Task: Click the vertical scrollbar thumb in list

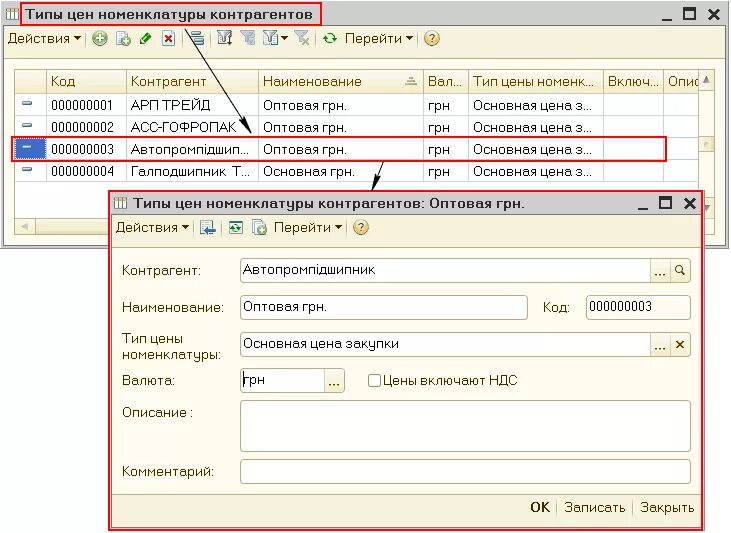Action: [706, 145]
